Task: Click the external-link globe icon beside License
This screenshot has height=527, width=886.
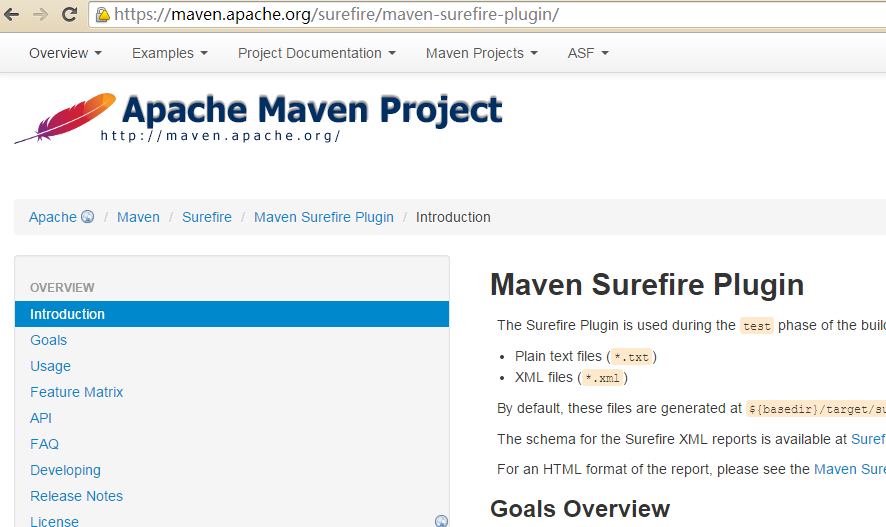Action: (441, 521)
